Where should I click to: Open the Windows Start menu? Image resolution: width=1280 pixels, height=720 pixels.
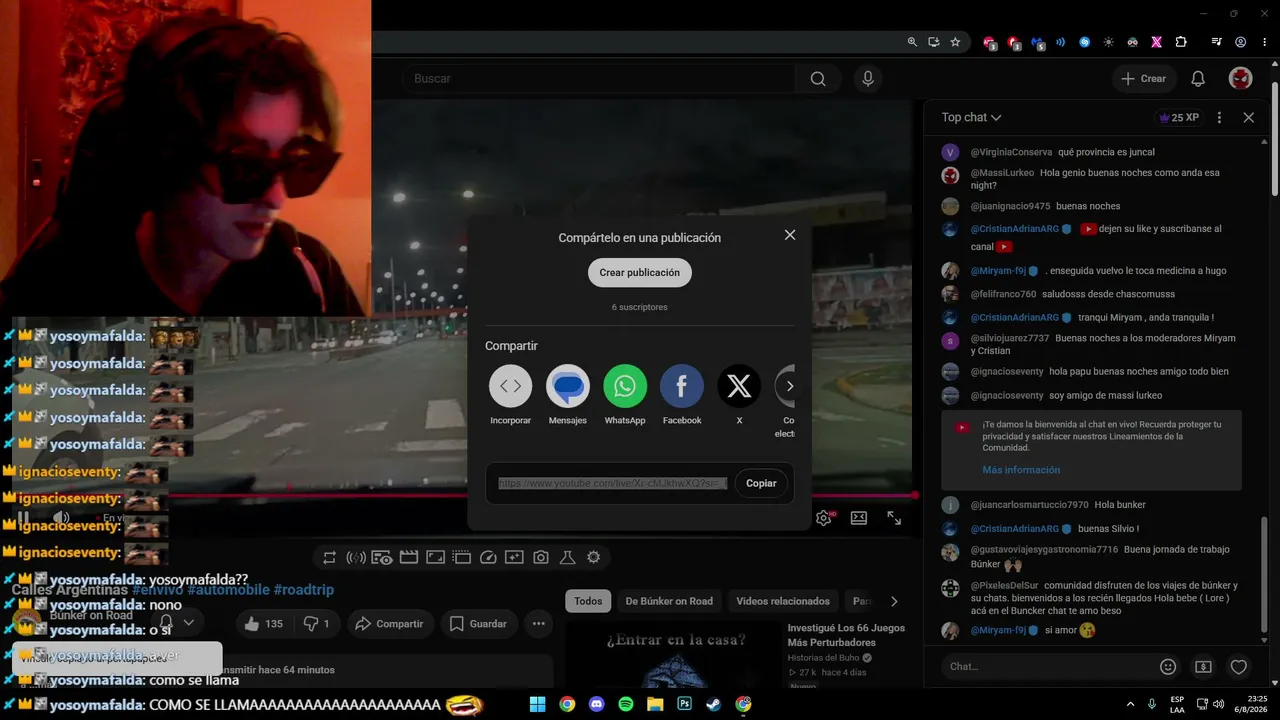pos(537,704)
